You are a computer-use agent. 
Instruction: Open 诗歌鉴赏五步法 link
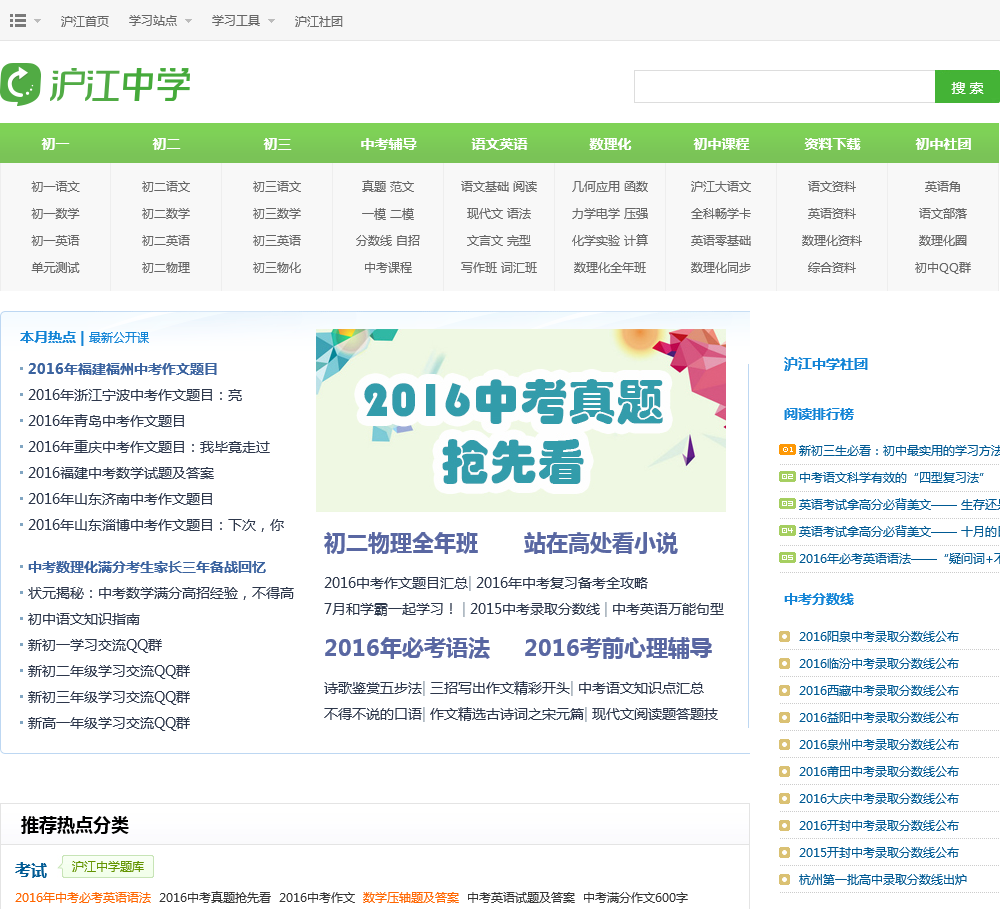pos(373,688)
